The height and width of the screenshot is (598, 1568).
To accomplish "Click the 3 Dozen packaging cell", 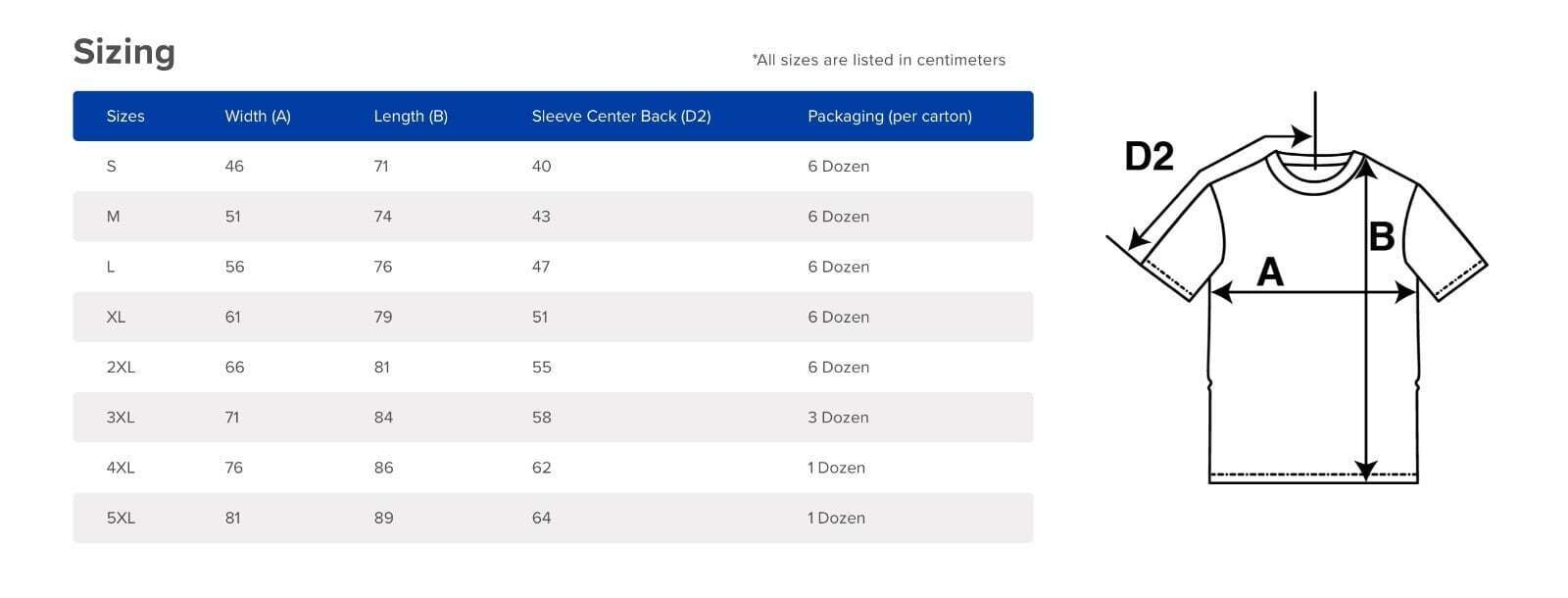I will (x=838, y=418).
